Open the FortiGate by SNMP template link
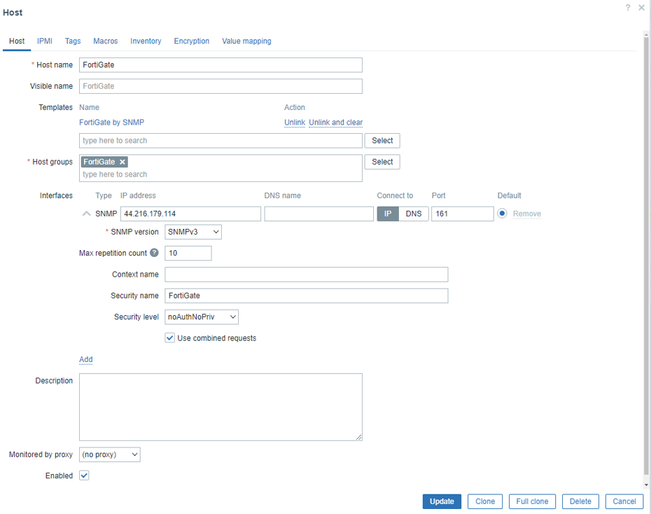The width and height of the screenshot is (651, 514). click(x=112, y=122)
